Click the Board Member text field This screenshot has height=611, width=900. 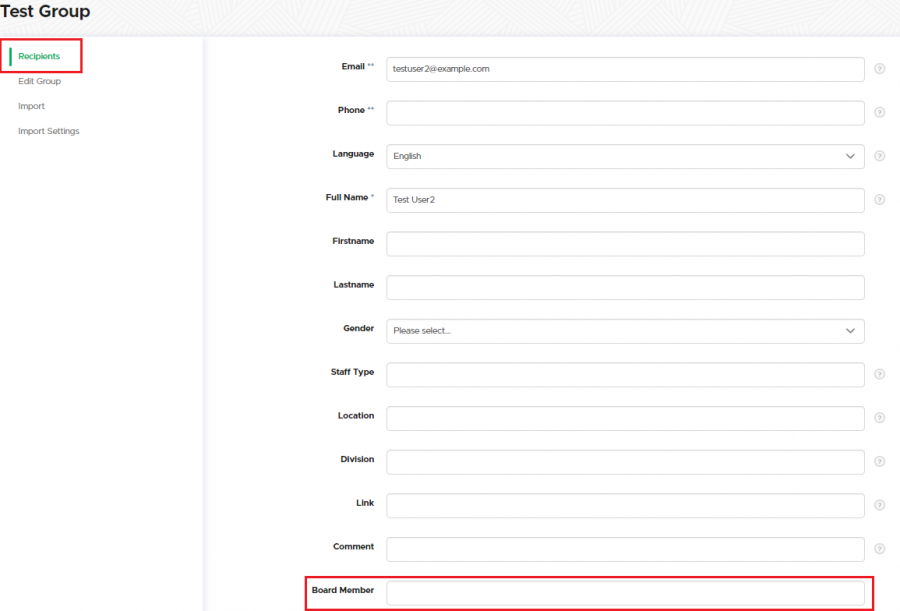click(625, 593)
